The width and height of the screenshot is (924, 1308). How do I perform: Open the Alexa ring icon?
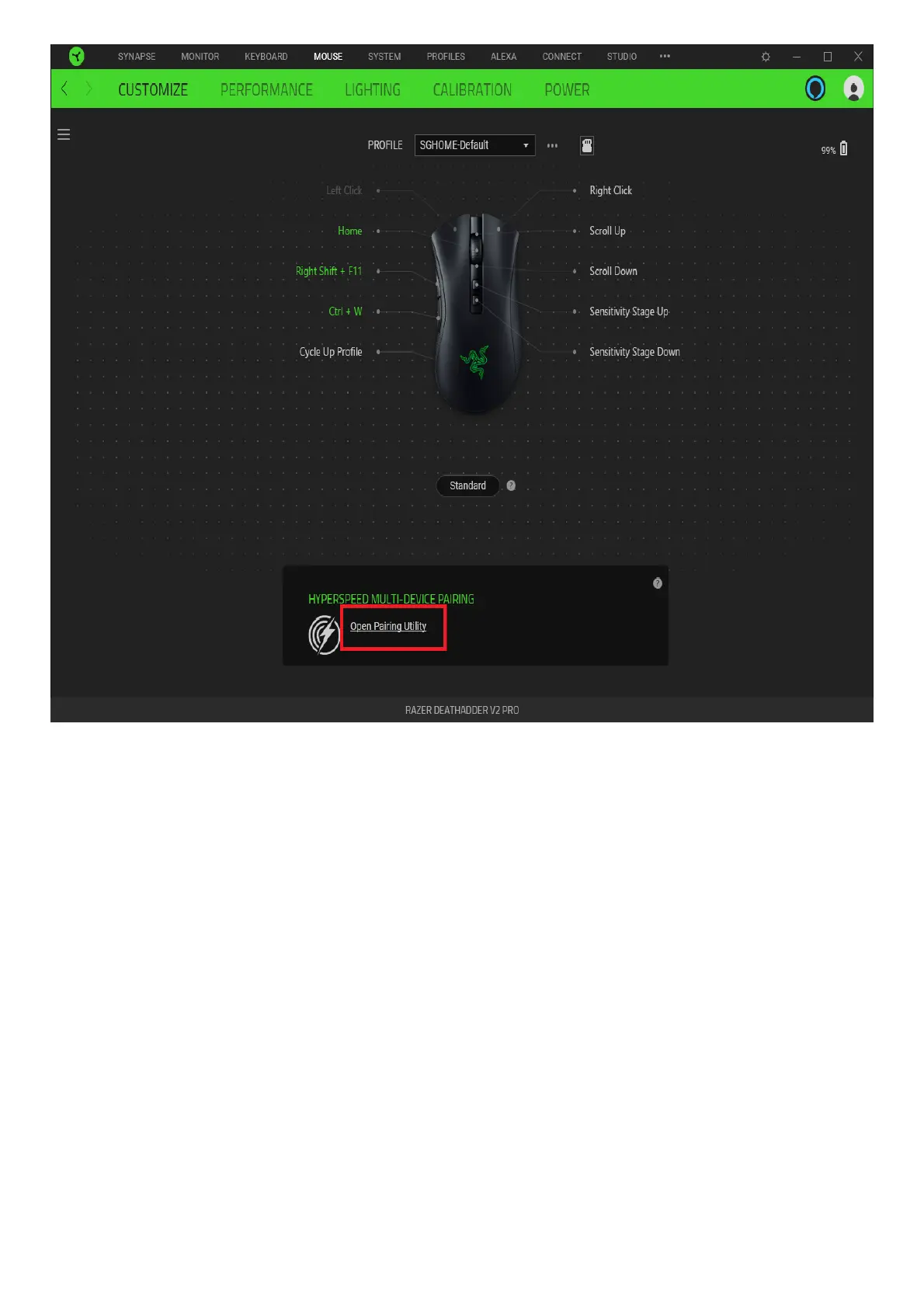click(x=815, y=89)
